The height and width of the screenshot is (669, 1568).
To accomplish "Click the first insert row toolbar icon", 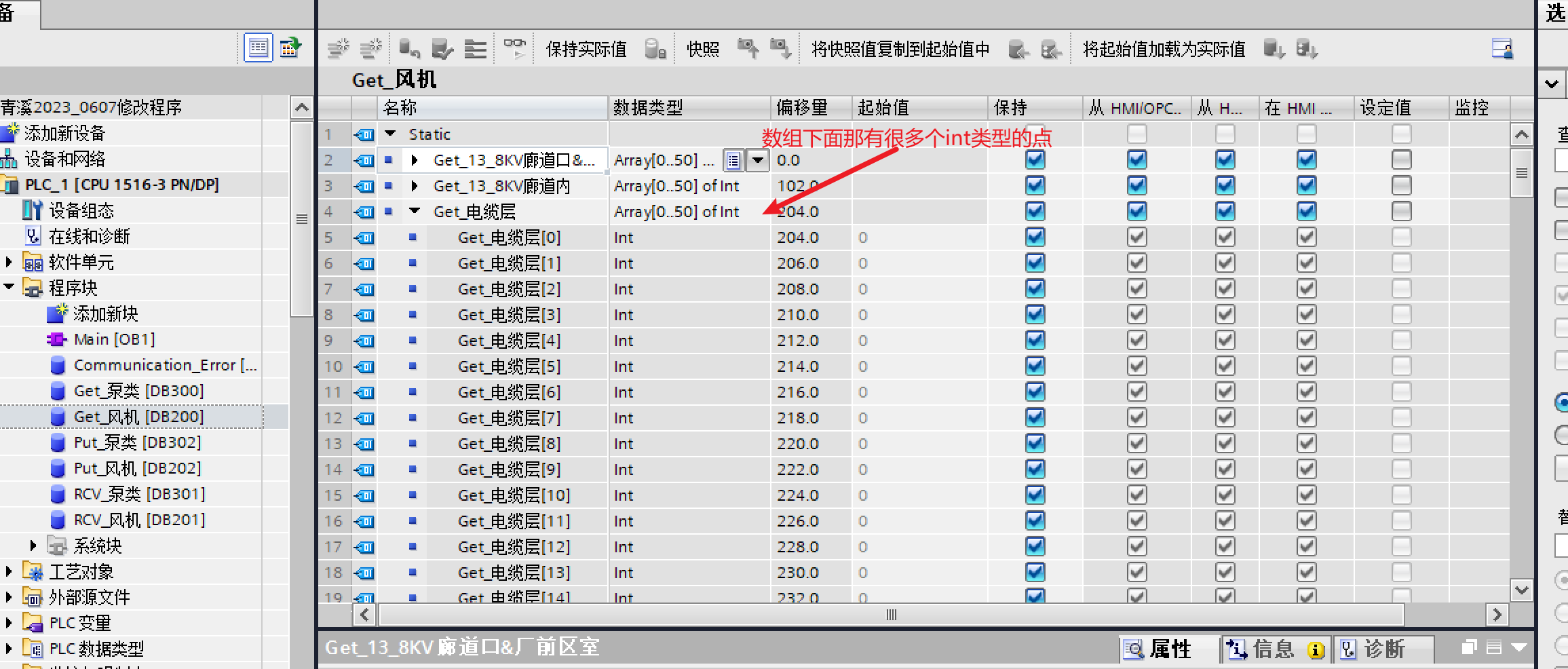I will click(x=338, y=49).
